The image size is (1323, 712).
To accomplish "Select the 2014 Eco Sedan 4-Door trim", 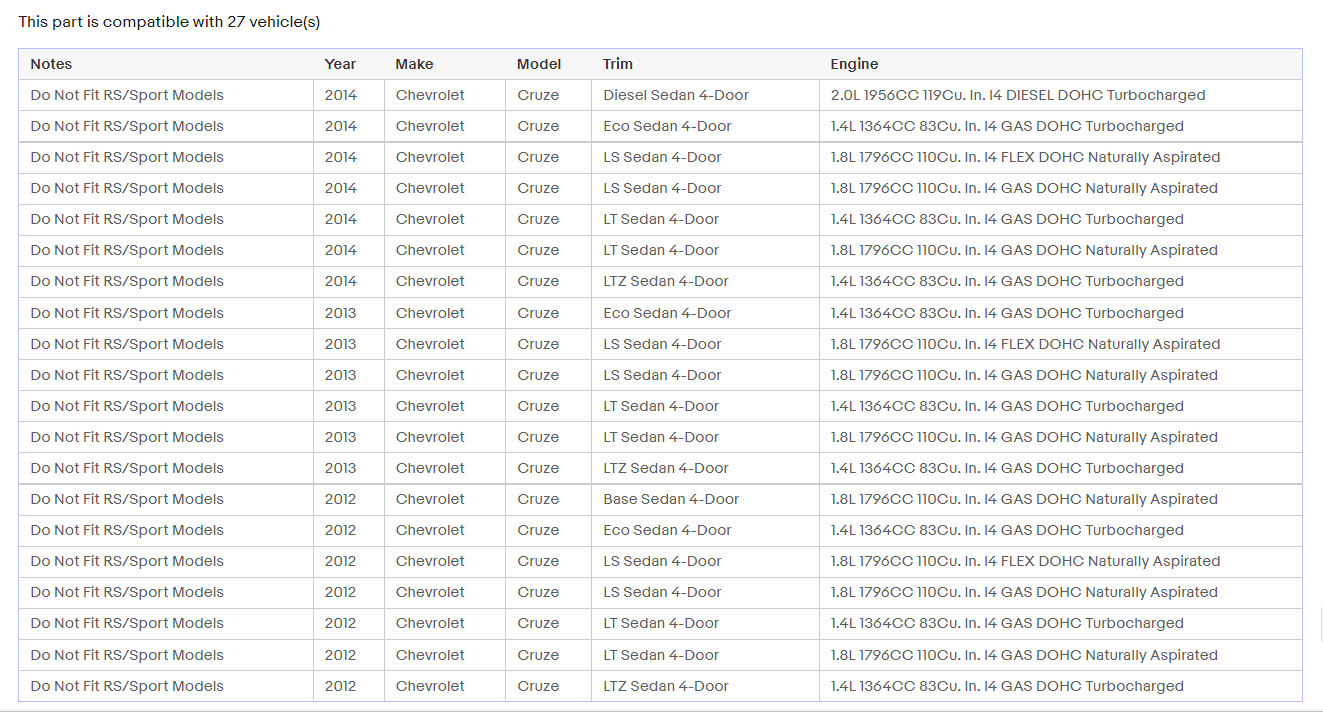I will coord(667,126).
